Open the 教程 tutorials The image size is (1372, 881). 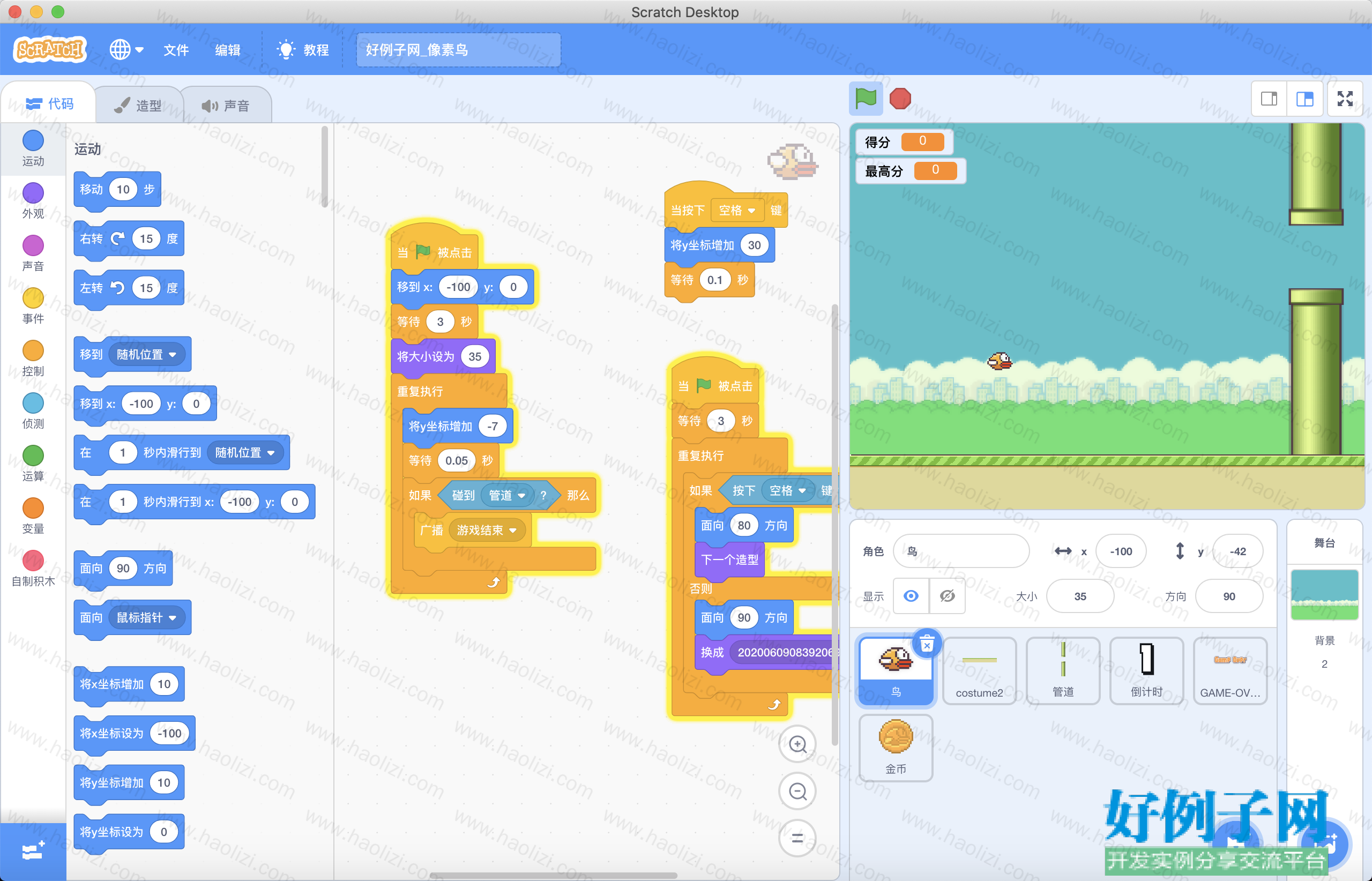coord(303,50)
